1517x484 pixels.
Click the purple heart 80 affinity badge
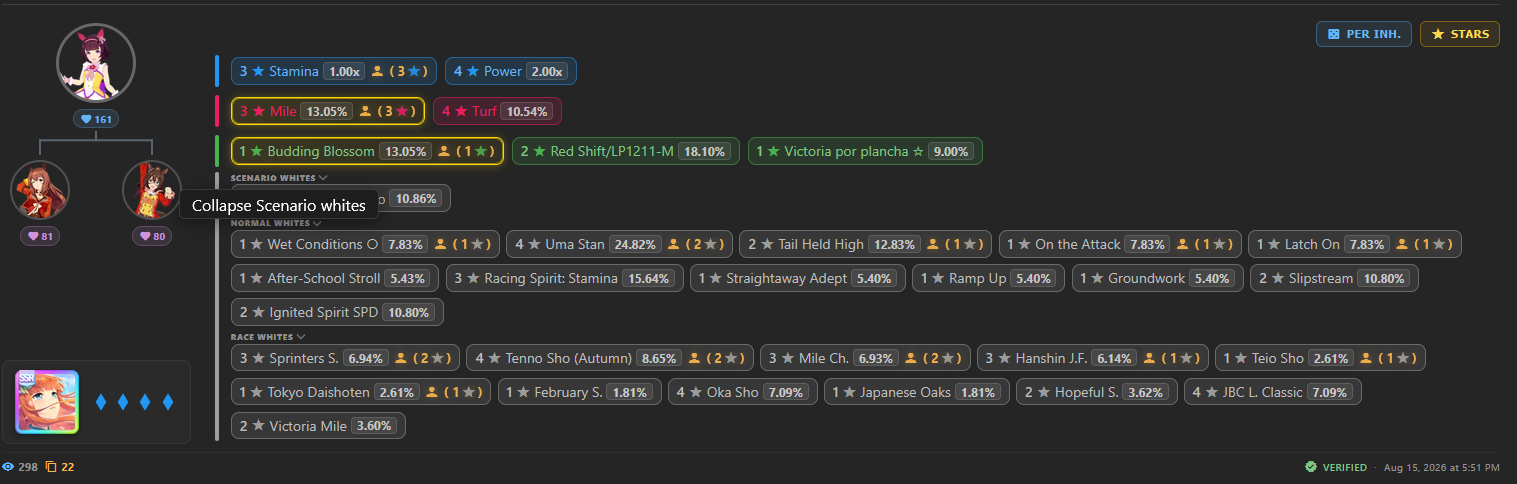click(152, 237)
